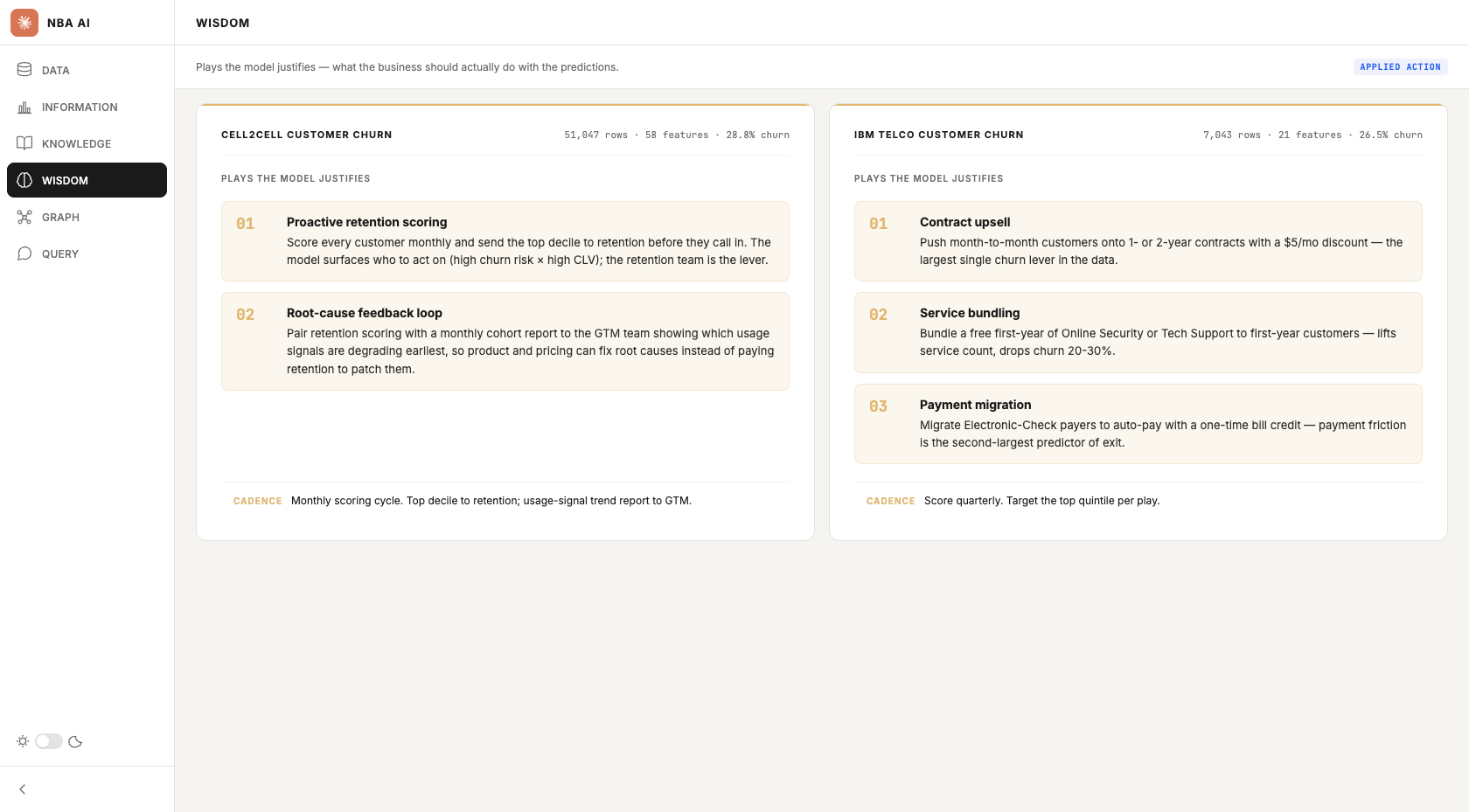Open the Root-cause feedback loop play

click(x=505, y=341)
